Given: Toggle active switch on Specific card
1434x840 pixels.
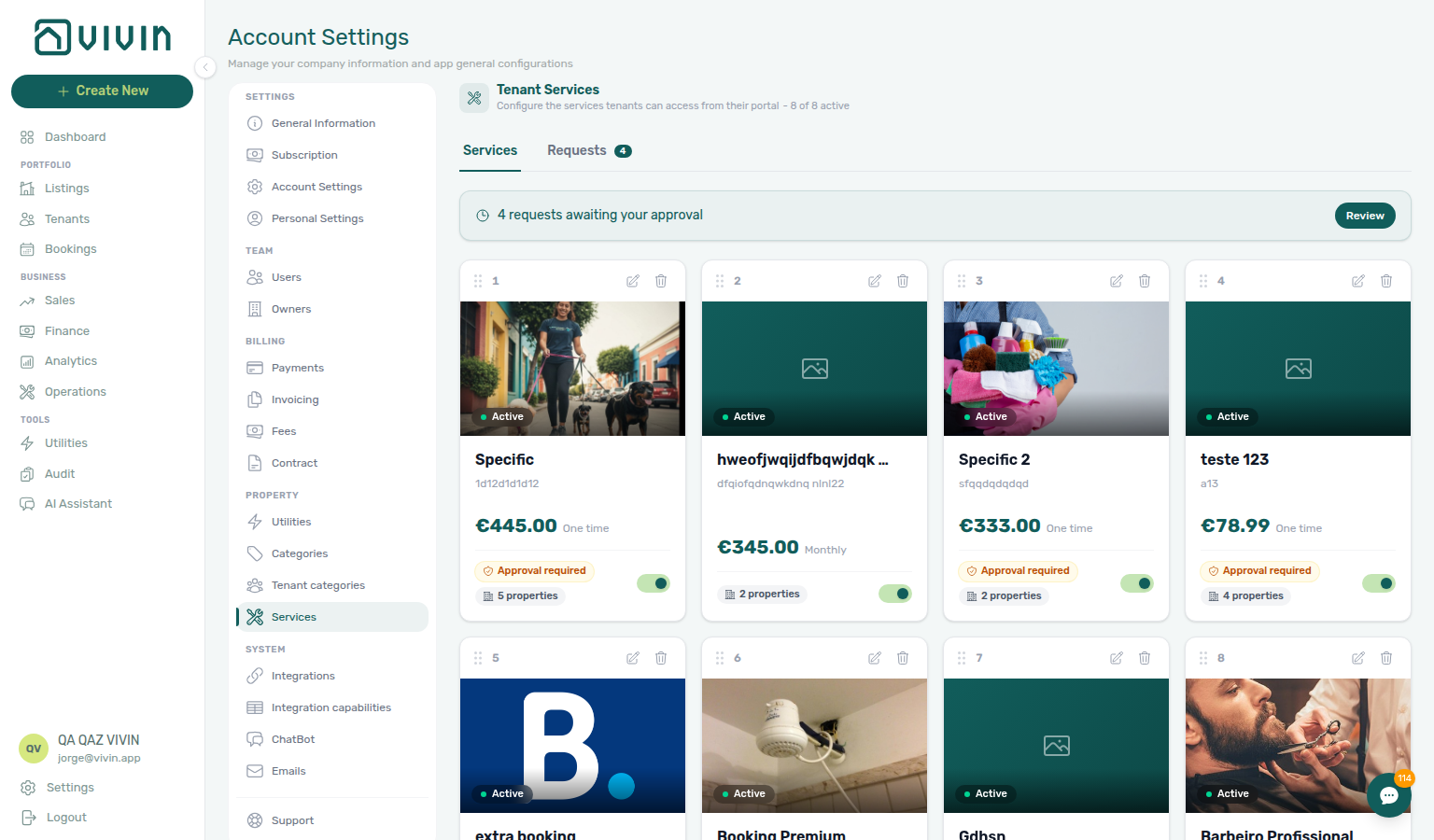Looking at the screenshot, I should [x=654, y=583].
